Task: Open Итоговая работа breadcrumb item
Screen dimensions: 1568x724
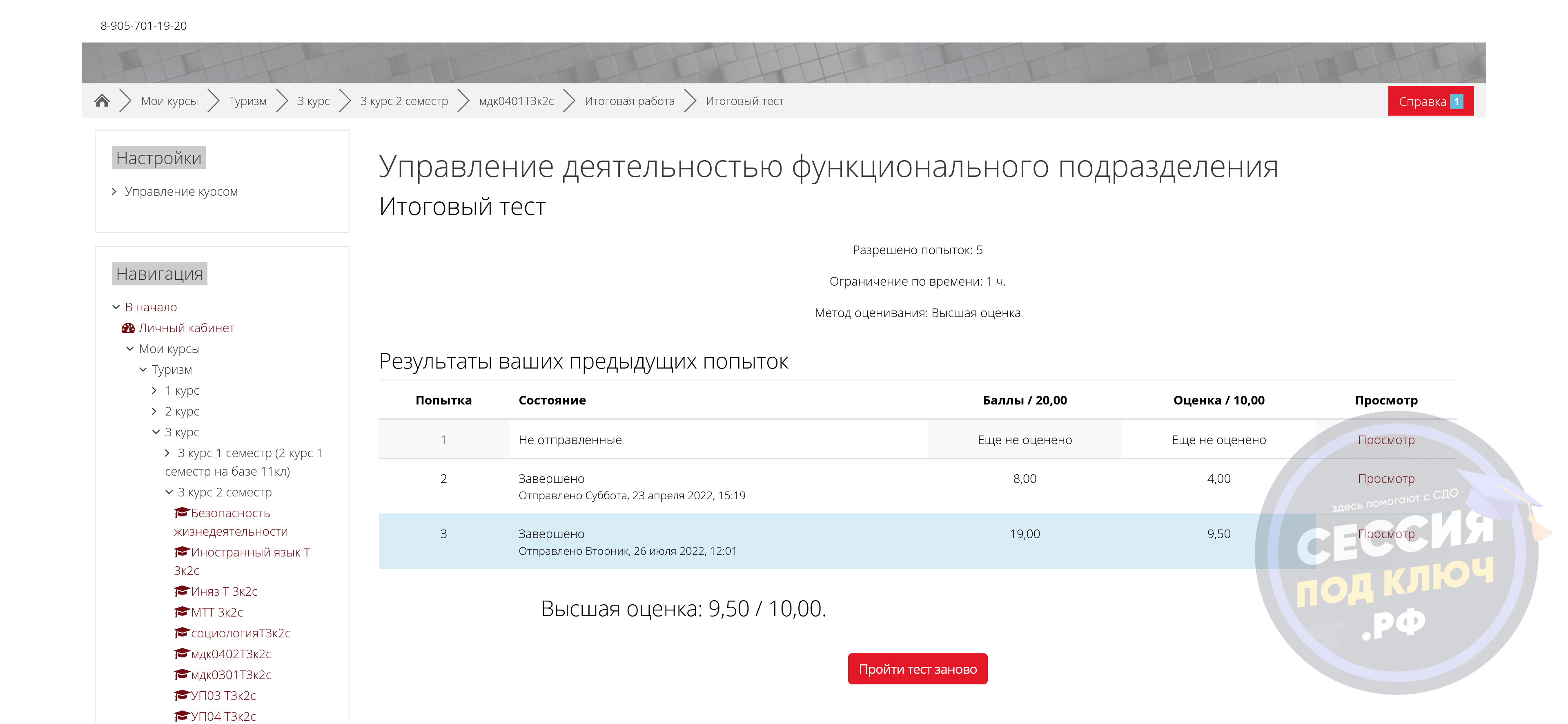Action: pos(629,101)
